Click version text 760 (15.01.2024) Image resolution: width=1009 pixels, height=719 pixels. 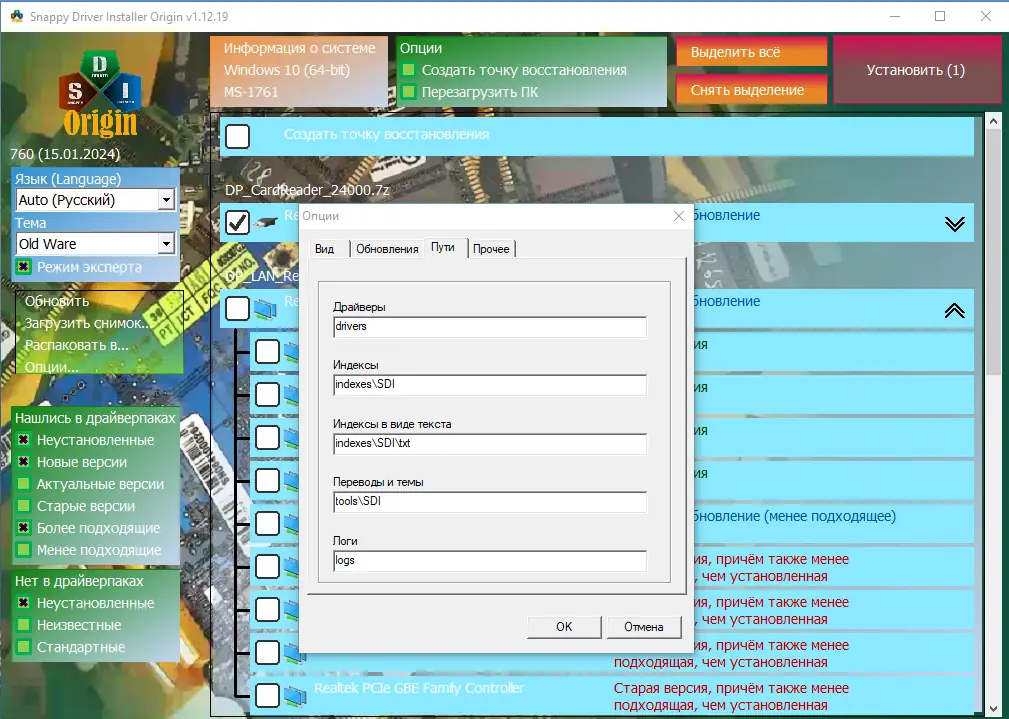(65, 154)
